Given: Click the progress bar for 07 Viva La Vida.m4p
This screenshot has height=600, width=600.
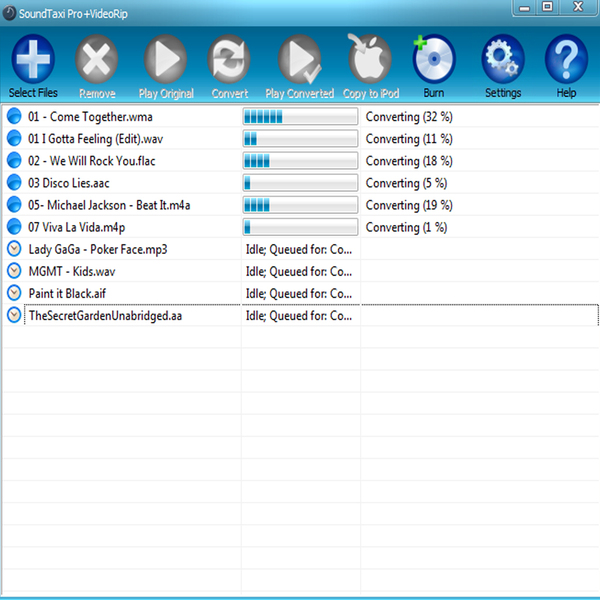Looking at the screenshot, I should tap(300, 227).
